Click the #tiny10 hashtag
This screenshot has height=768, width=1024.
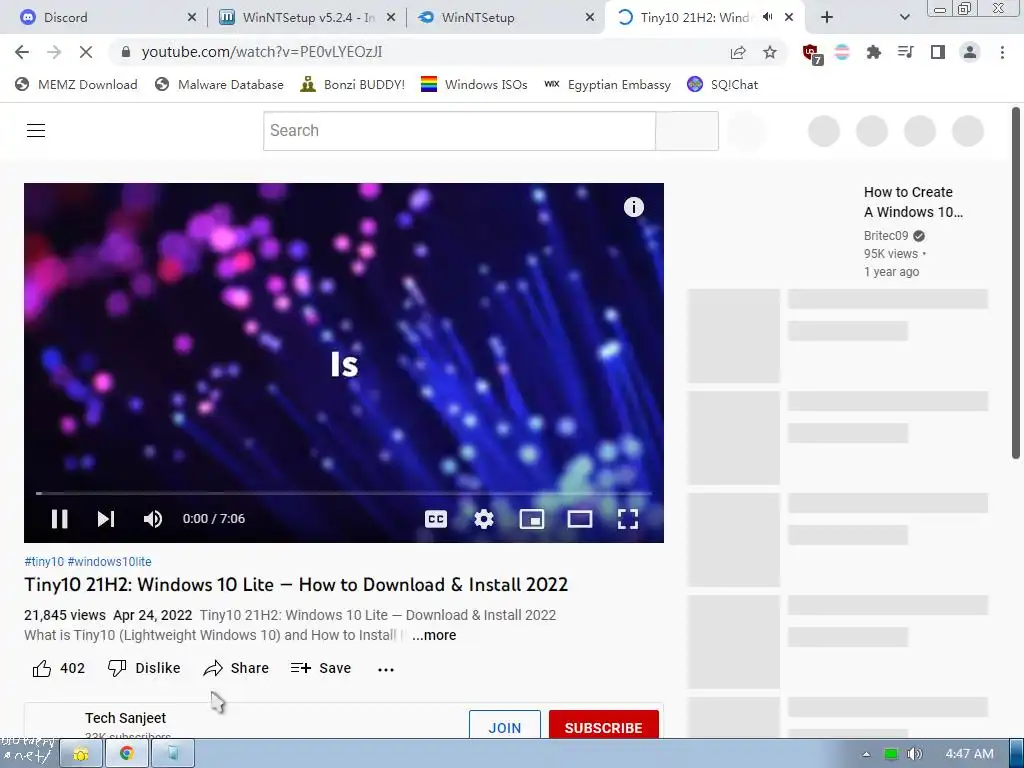click(x=44, y=562)
